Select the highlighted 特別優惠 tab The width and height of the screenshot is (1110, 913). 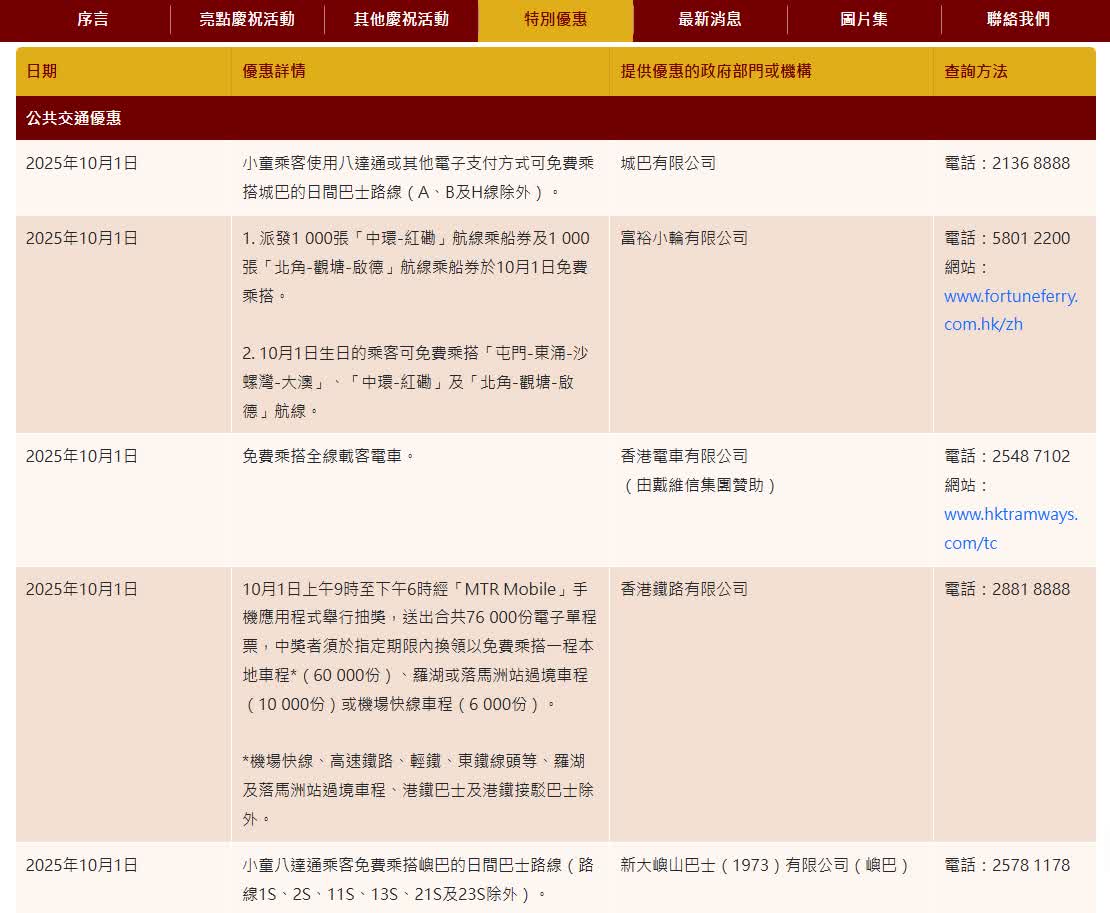(x=556, y=19)
